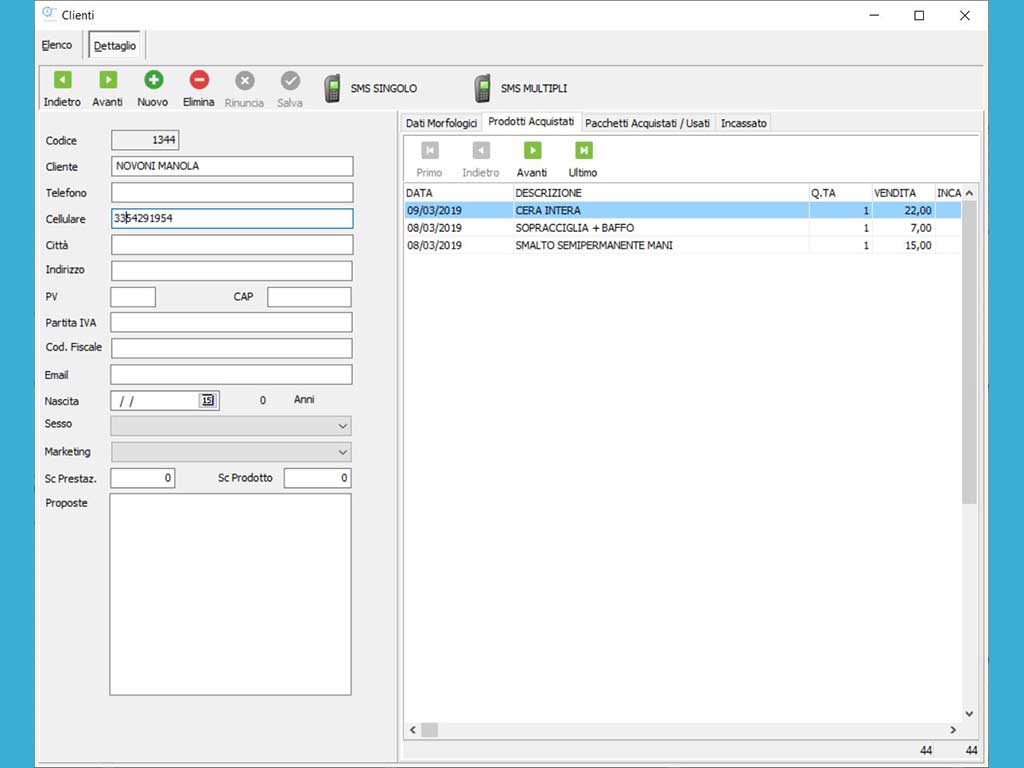Click the green Avanti arrow in main toolbar
This screenshot has height=768, width=1024.
(x=107, y=81)
